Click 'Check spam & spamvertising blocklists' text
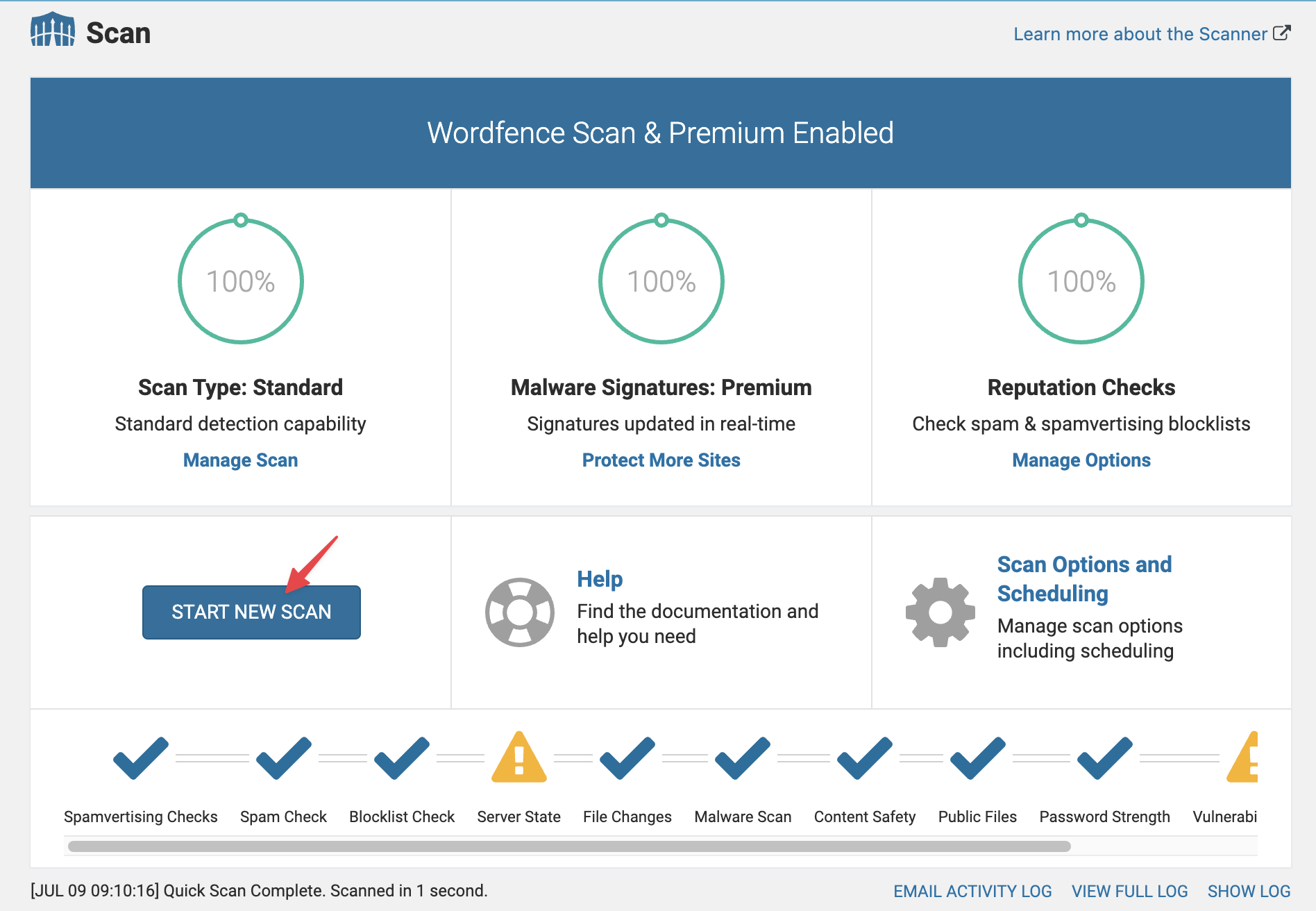 (x=1081, y=424)
